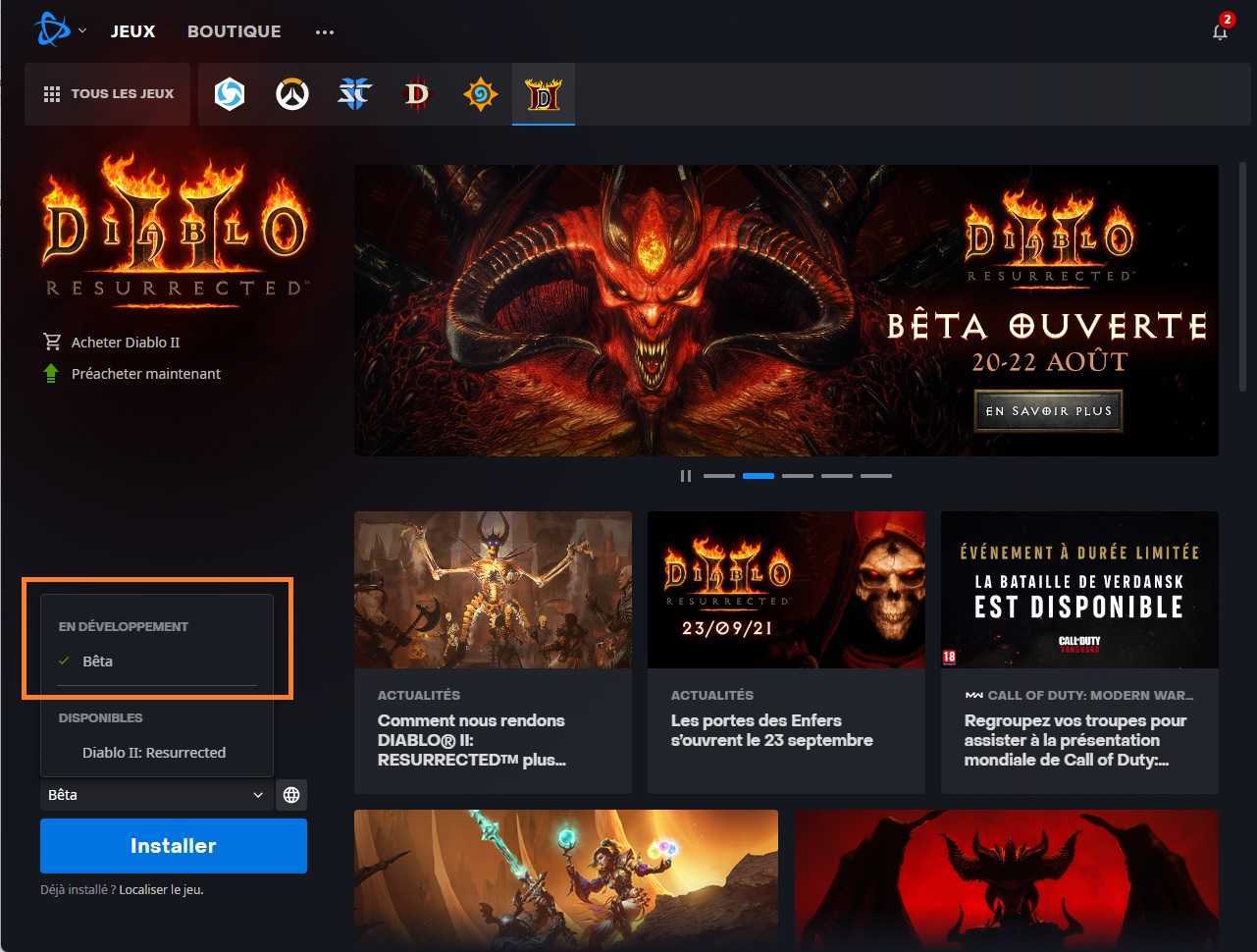Click the EN DÉVELOPPEMENT header
The height and width of the screenshot is (952, 1257).
(x=124, y=626)
